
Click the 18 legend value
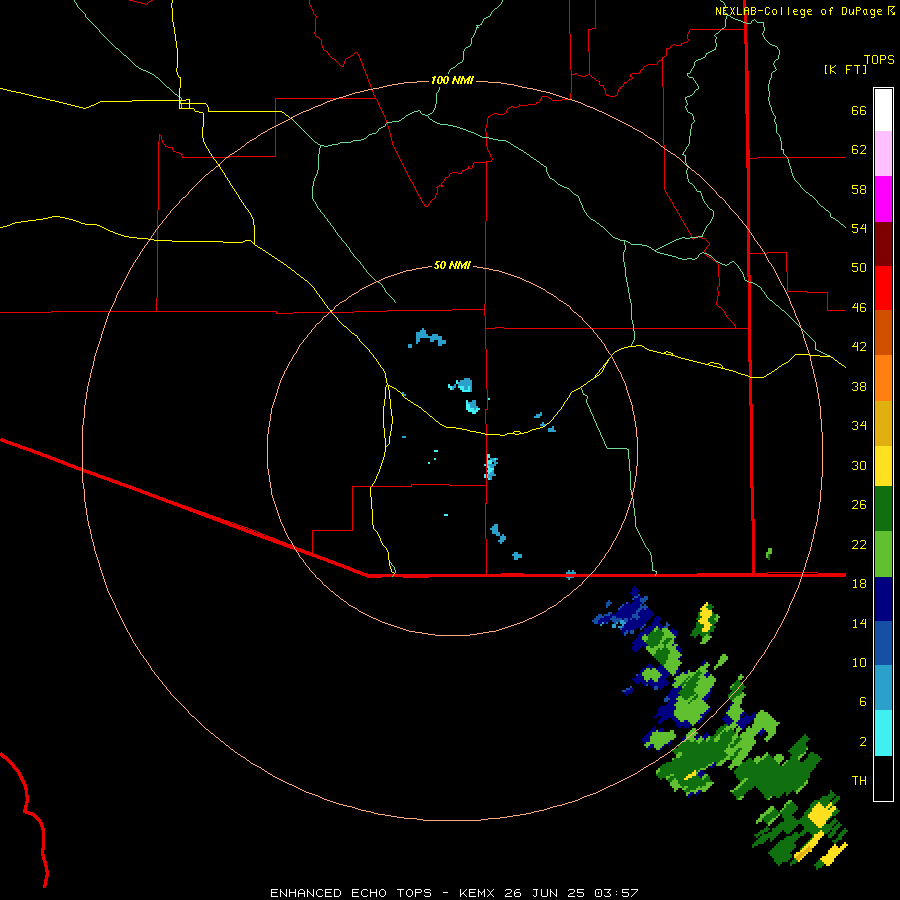859,584
